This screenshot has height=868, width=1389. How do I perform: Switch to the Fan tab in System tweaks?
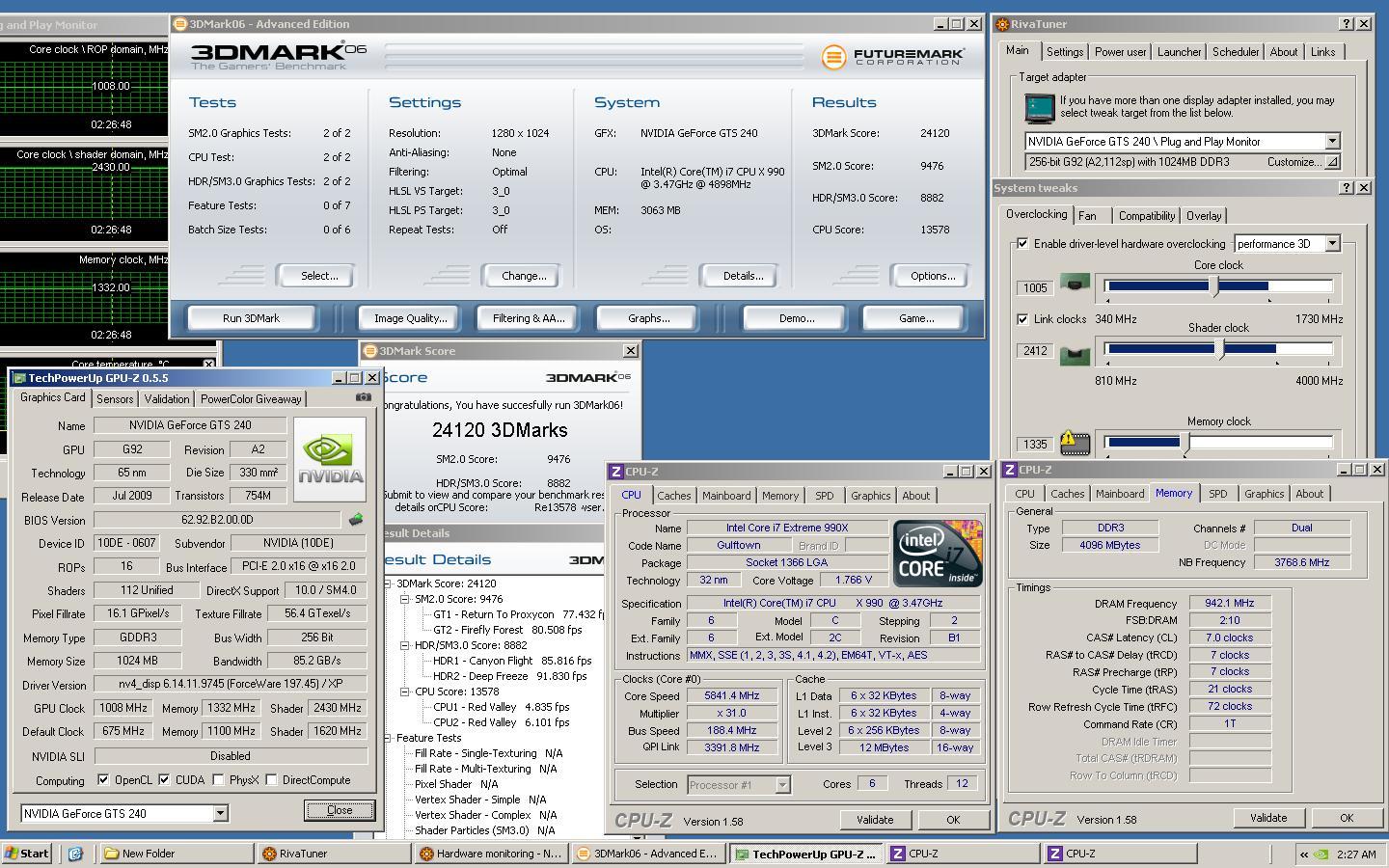(x=1087, y=216)
